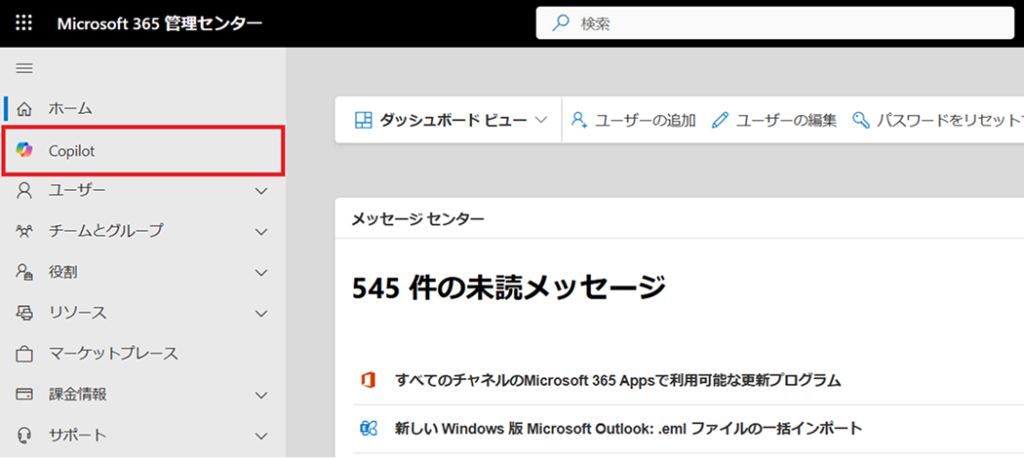Click the Marketplace bag icon

point(24,354)
